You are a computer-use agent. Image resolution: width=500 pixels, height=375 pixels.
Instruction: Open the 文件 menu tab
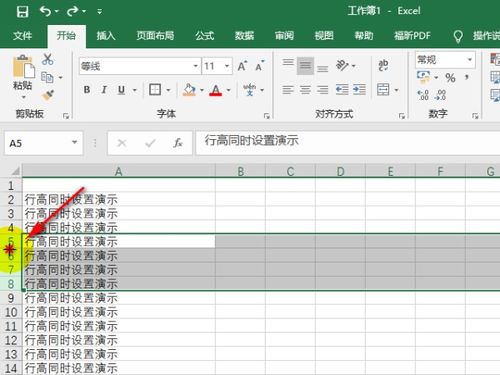[x=22, y=36]
